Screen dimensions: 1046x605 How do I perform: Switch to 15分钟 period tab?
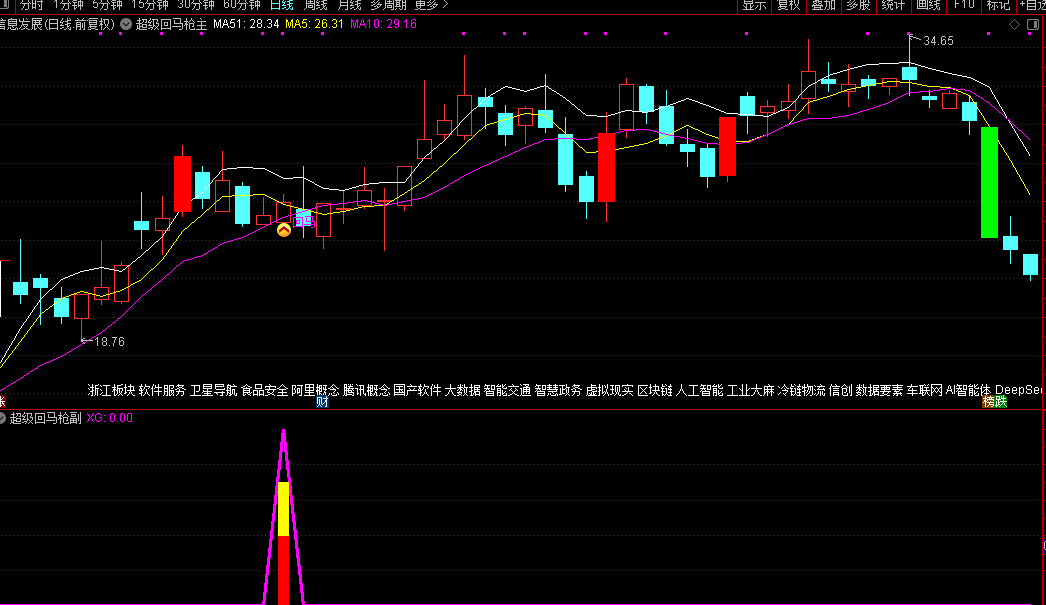click(150, 5)
